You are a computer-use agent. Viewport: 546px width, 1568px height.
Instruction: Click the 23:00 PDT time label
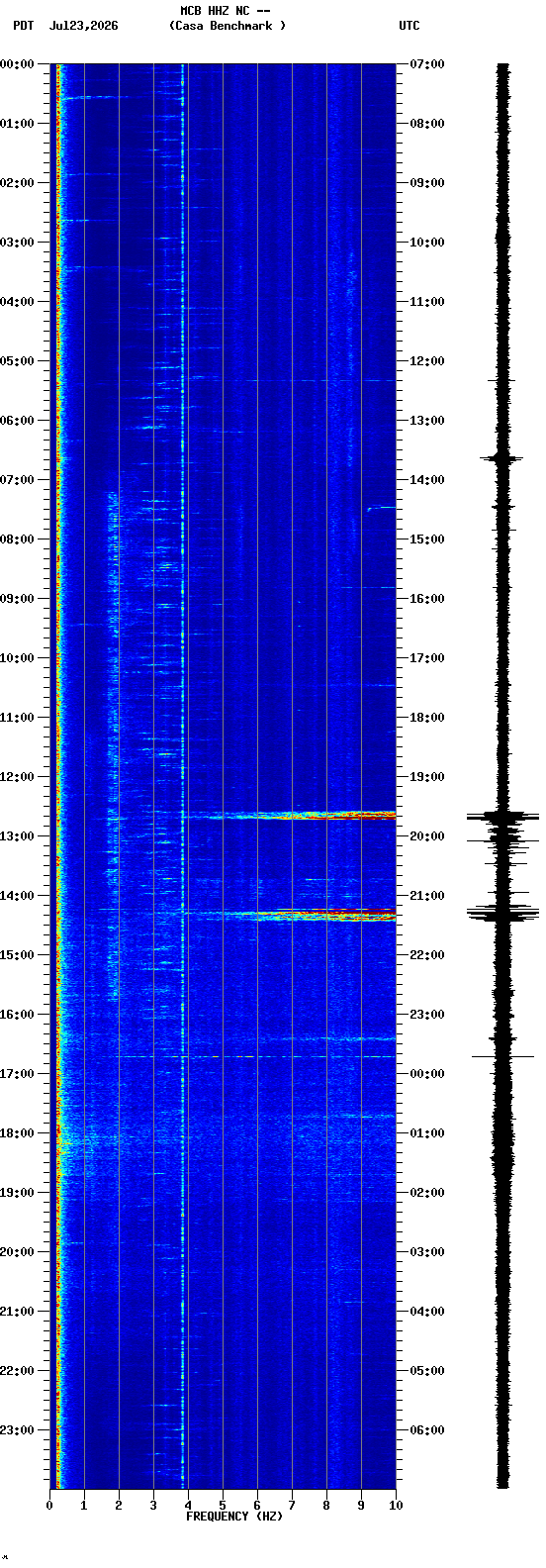point(16,1430)
